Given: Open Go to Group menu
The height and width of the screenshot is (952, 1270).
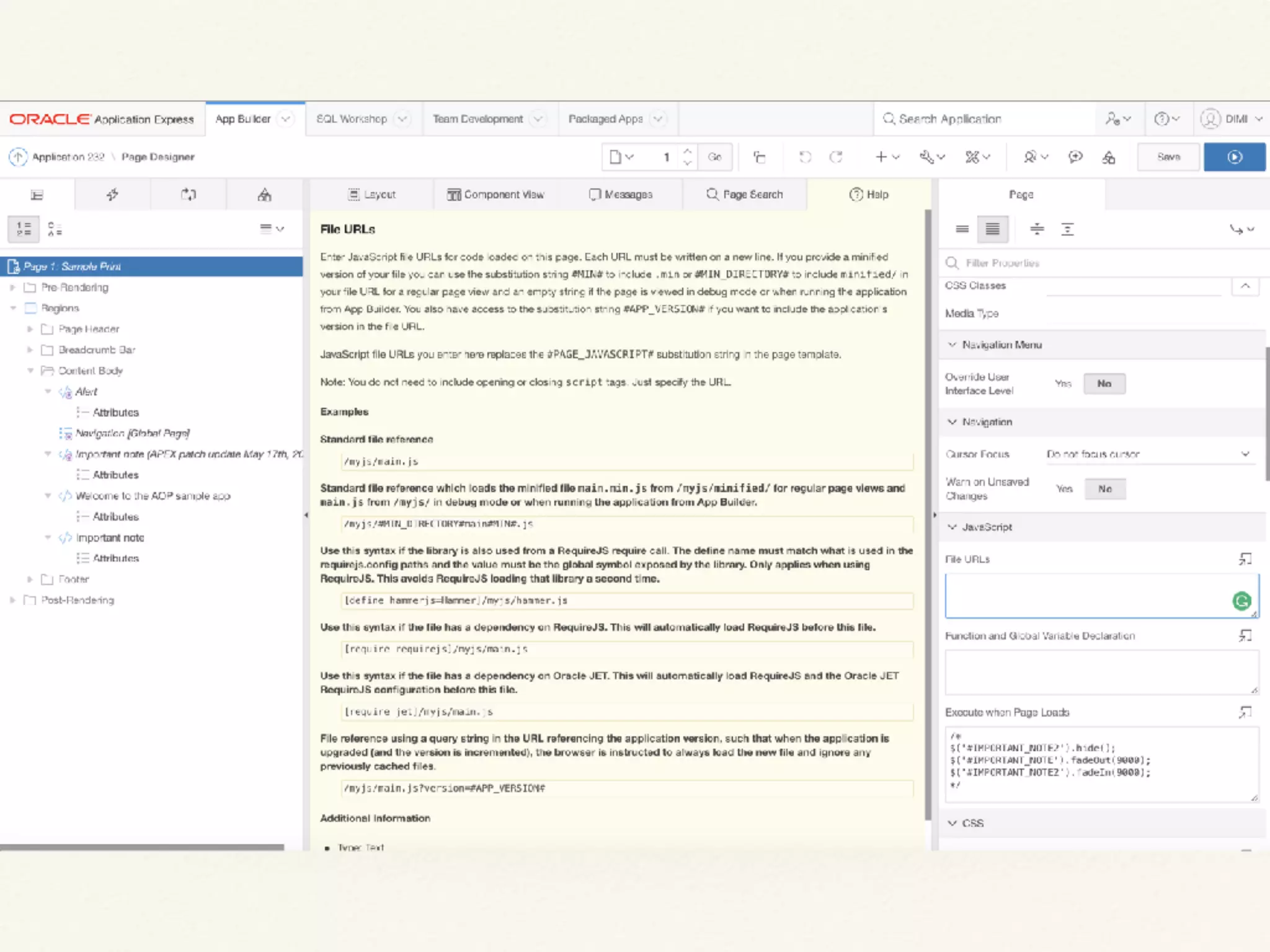Looking at the screenshot, I should pos(1241,229).
